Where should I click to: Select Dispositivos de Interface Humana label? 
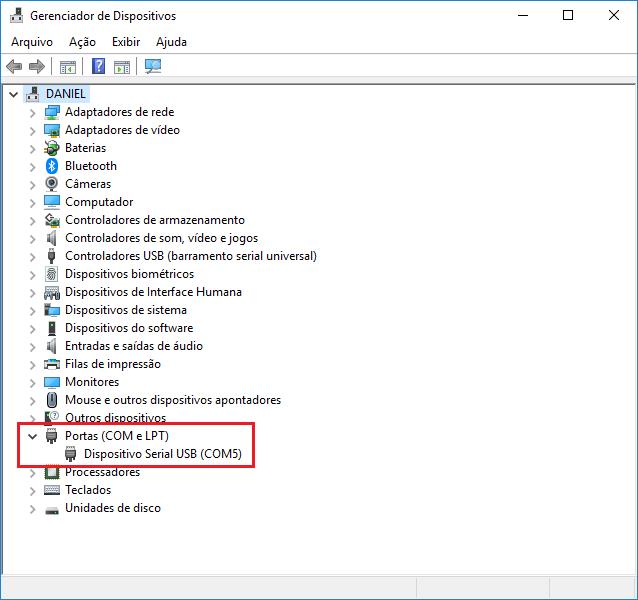[153, 292]
